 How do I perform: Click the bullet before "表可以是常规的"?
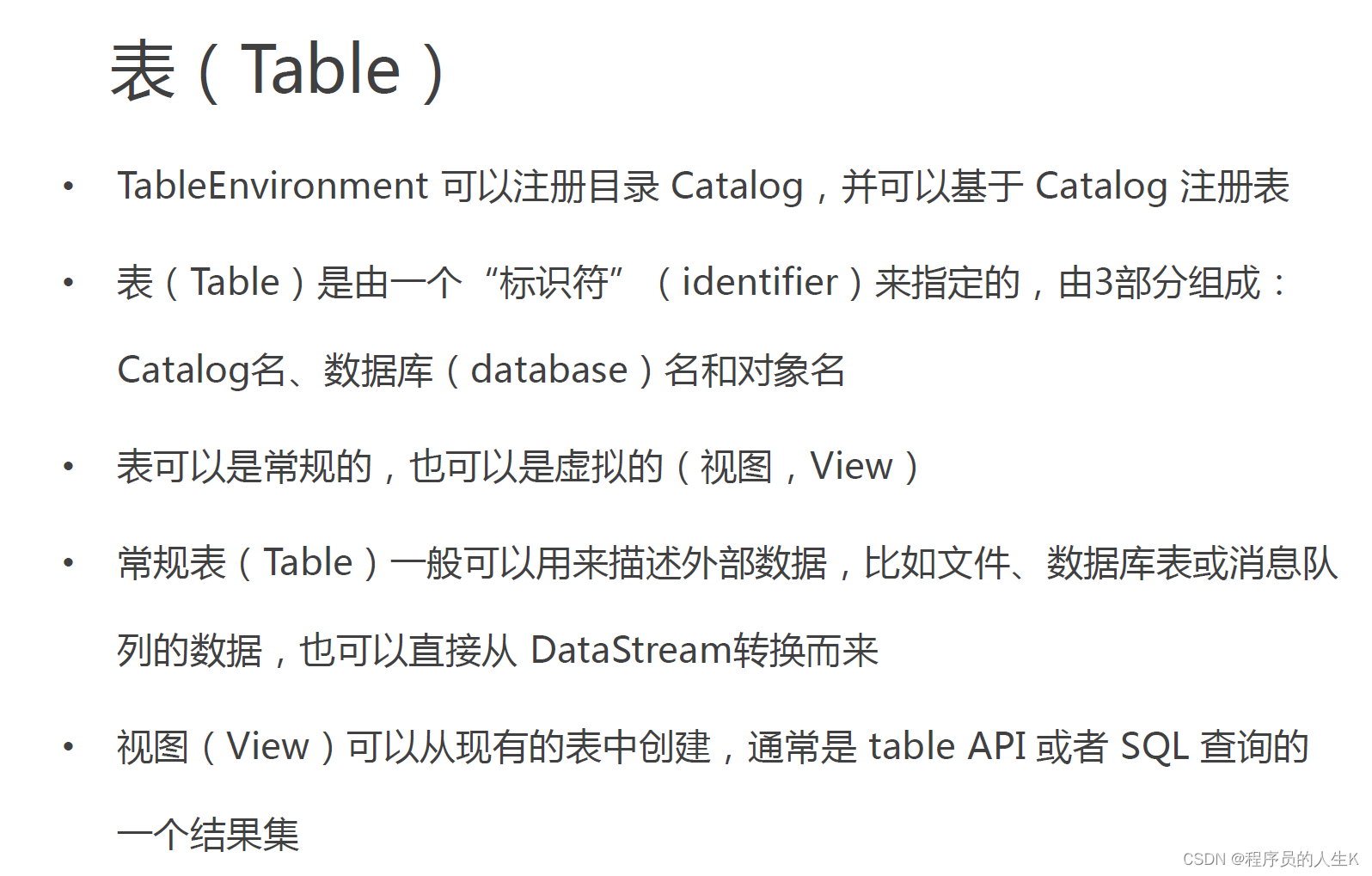[69, 467]
